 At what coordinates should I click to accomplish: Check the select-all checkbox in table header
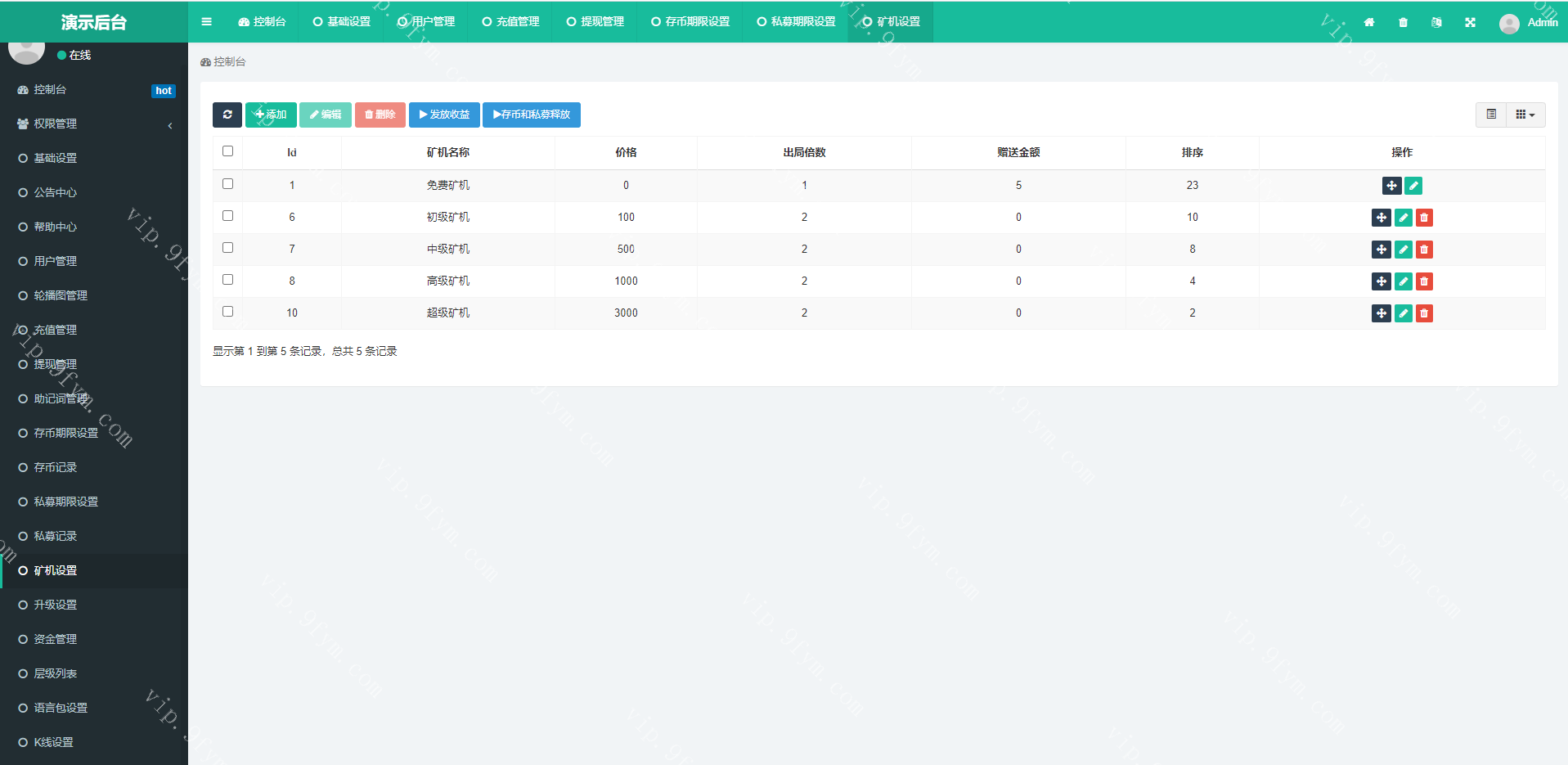coord(227,151)
